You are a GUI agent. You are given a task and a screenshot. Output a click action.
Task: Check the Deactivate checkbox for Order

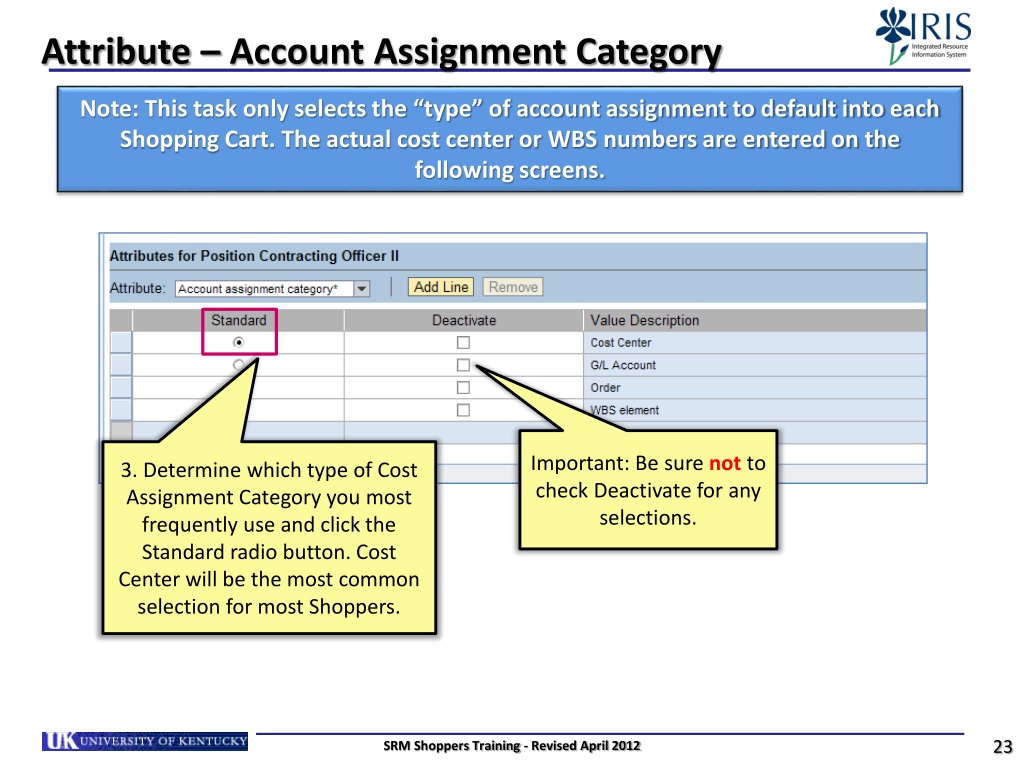463,387
